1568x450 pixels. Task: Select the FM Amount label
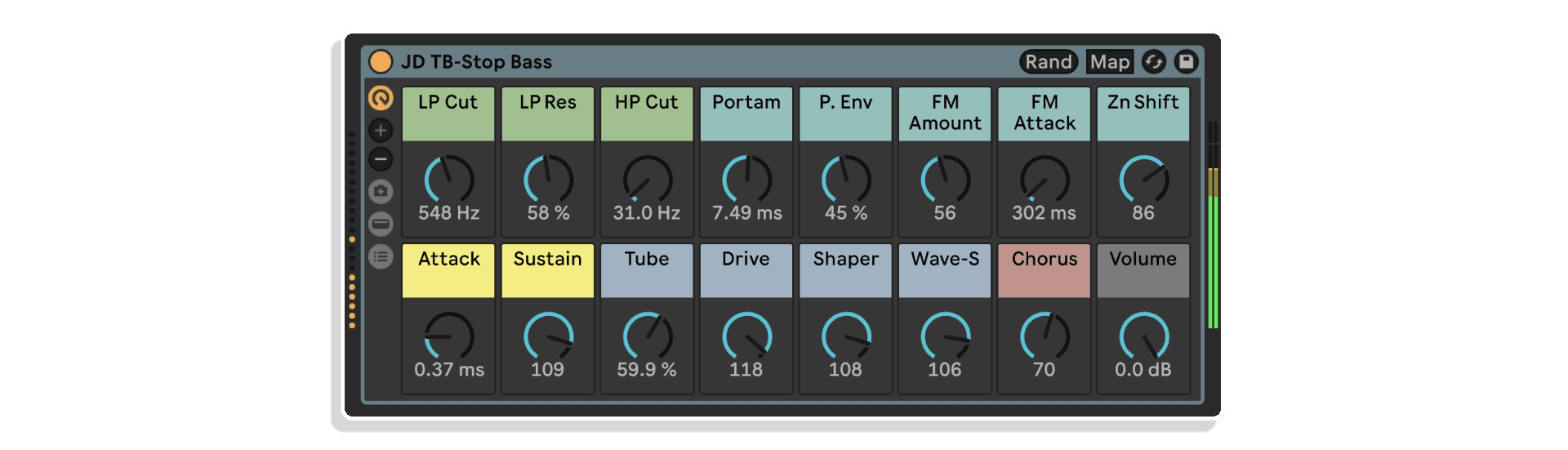click(x=945, y=114)
